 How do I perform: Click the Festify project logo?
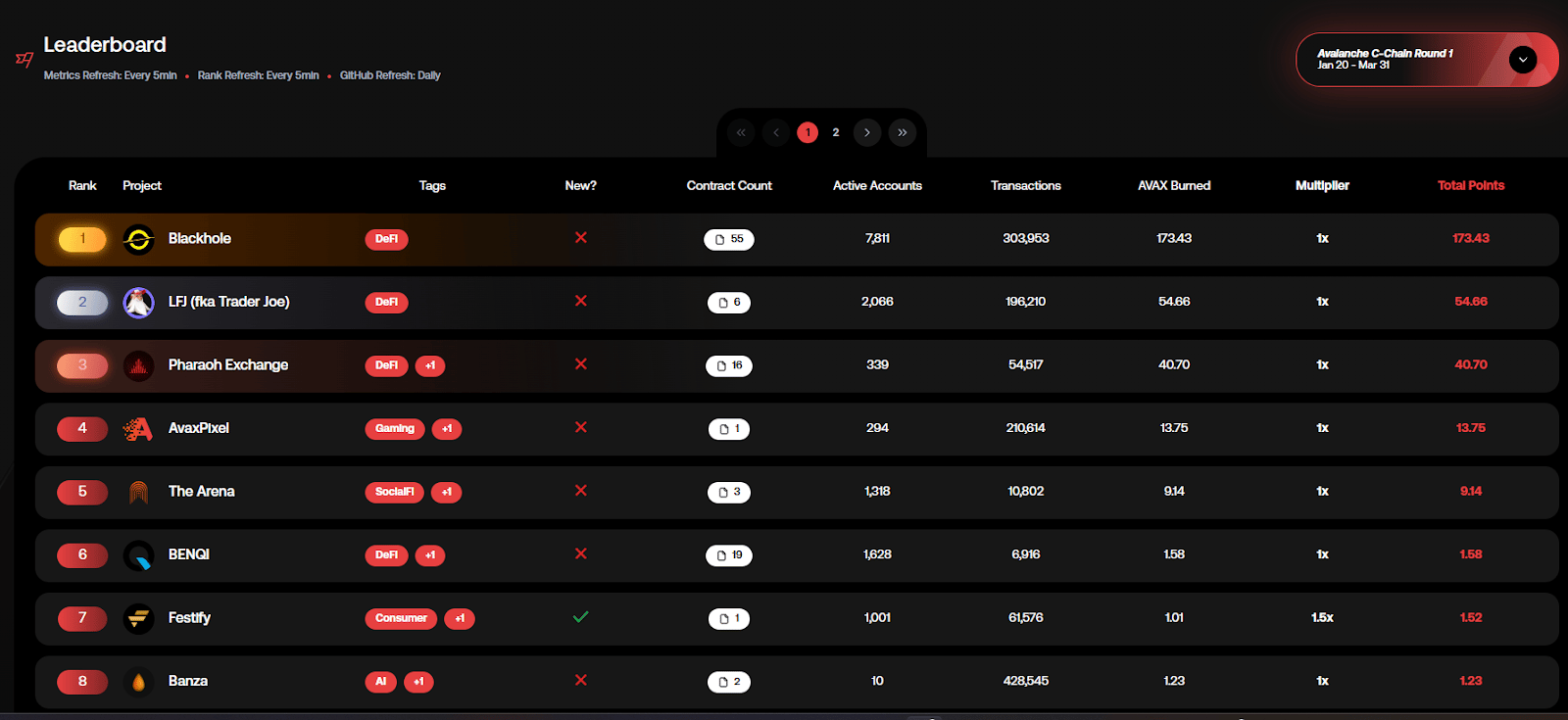pos(138,618)
